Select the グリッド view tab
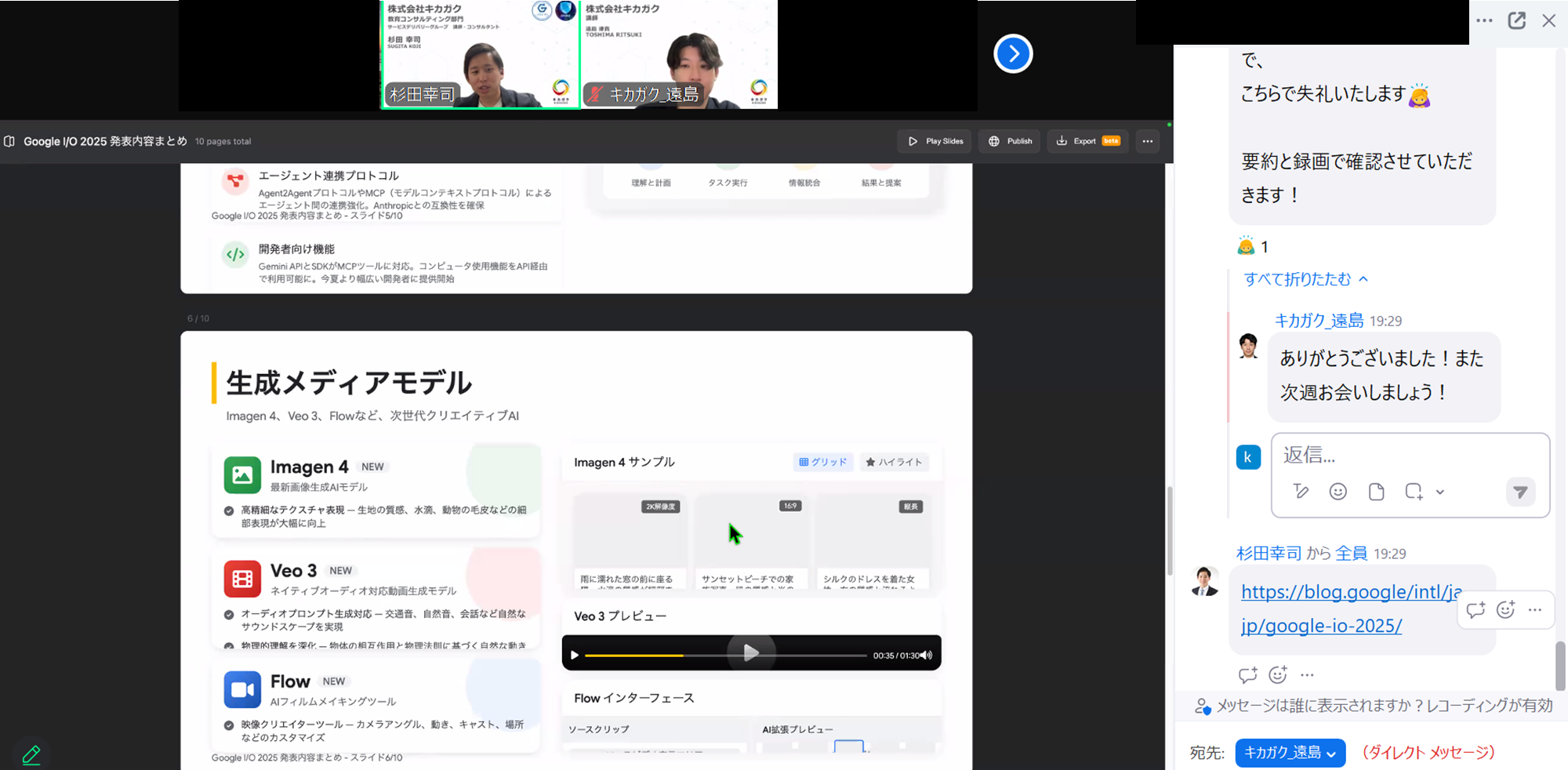 (823, 462)
